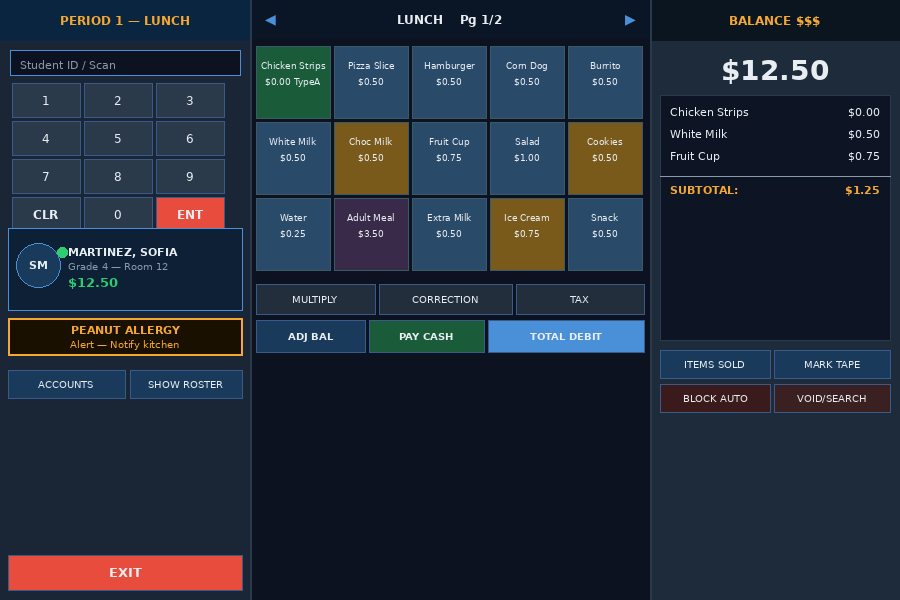Submit ID with ENT key
900x600 pixels.
click(x=190, y=213)
